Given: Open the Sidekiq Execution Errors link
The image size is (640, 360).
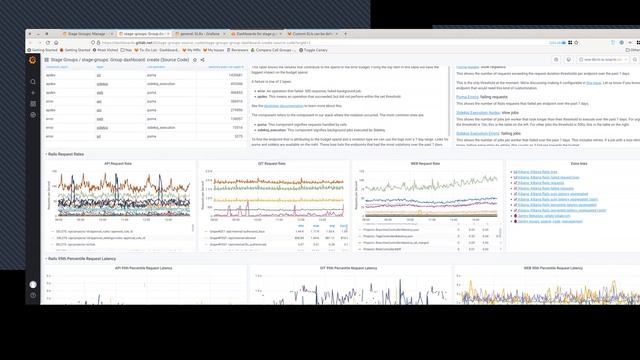Looking at the screenshot, I should [477, 133].
